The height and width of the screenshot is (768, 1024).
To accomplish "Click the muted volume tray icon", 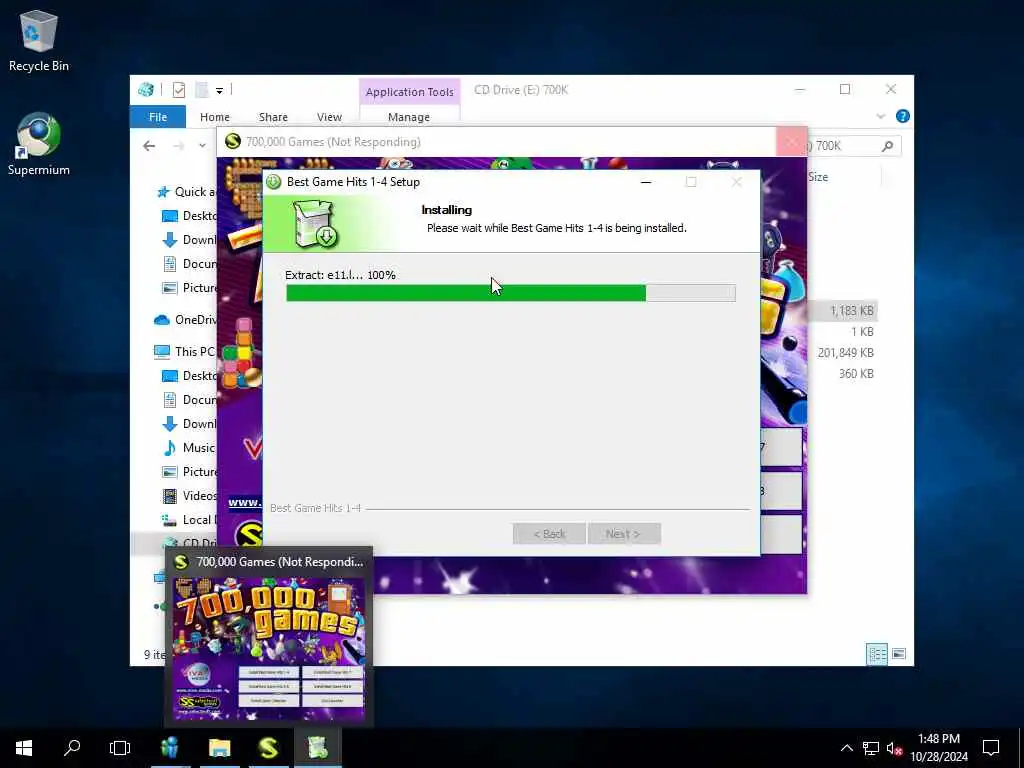I will pos(895,748).
